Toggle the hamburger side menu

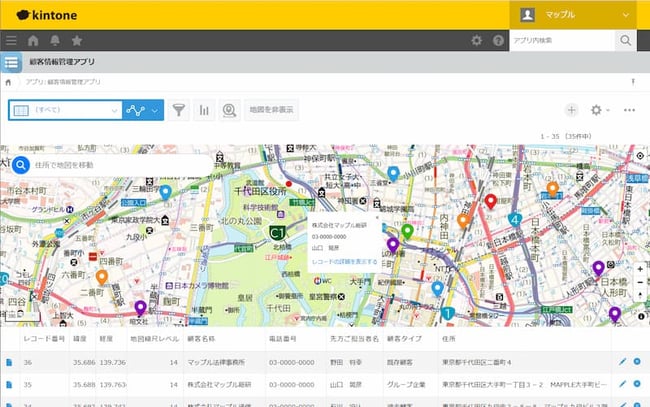(x=11, y=41)
